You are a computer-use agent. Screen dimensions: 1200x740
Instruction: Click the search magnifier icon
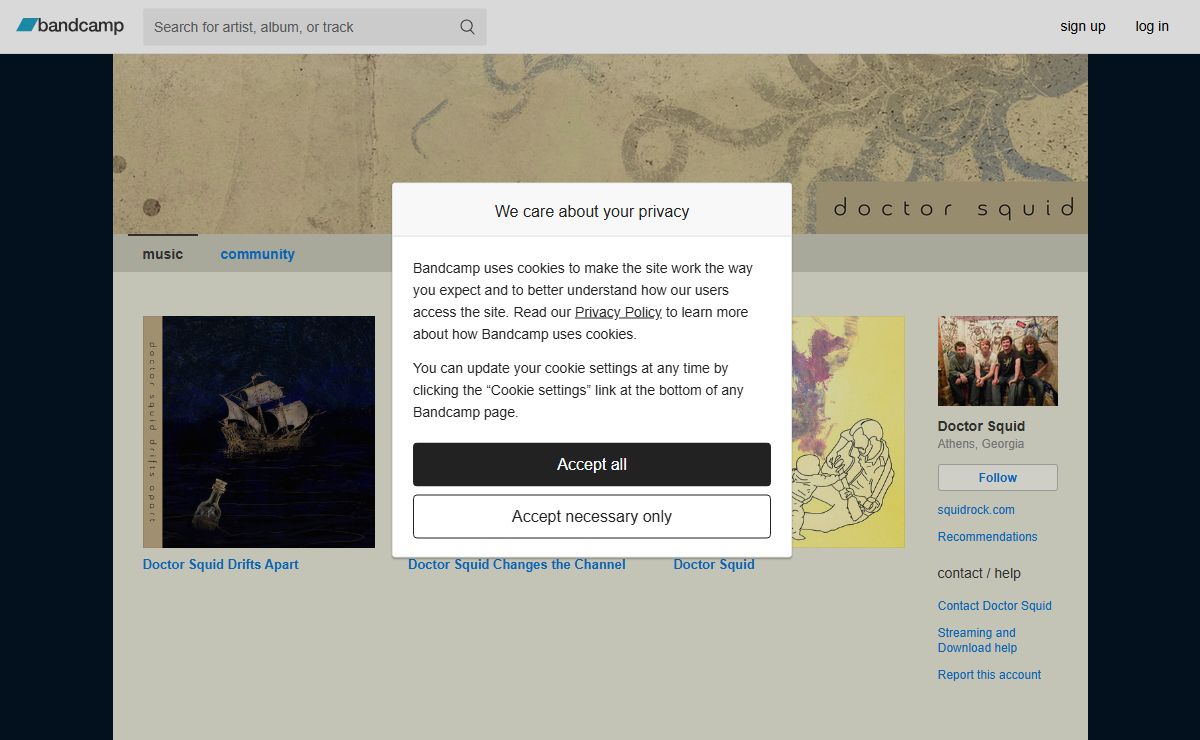[x=467, y=27]
